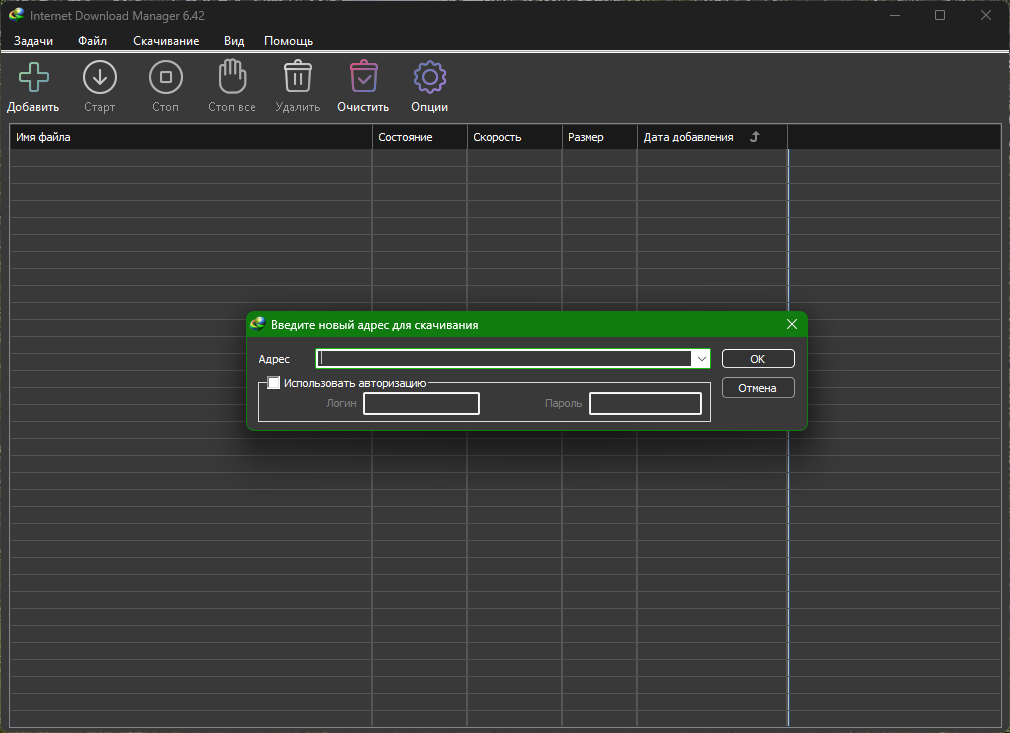Select the Очистить cleanup icon
Image resolution: width=1010 pixels, height=733 pixels.
tap(363, 77)
